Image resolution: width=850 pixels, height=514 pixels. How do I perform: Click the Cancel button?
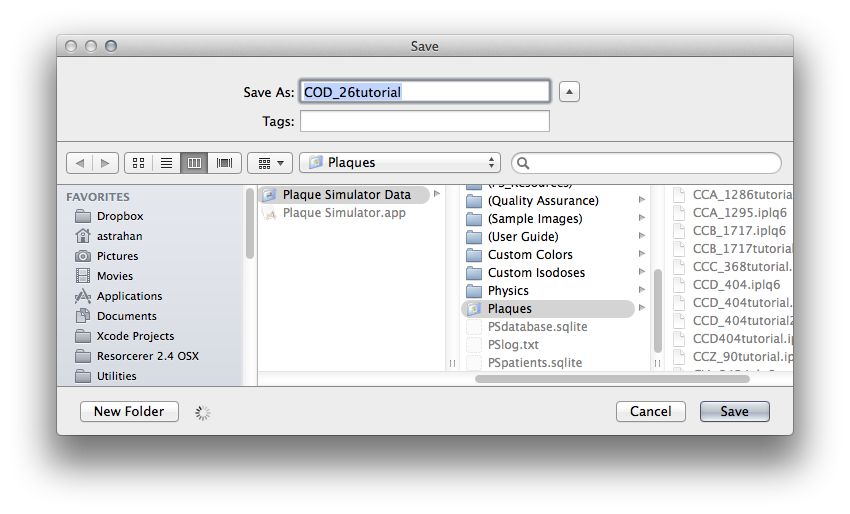pyautogui.click(x=651, y=411)
